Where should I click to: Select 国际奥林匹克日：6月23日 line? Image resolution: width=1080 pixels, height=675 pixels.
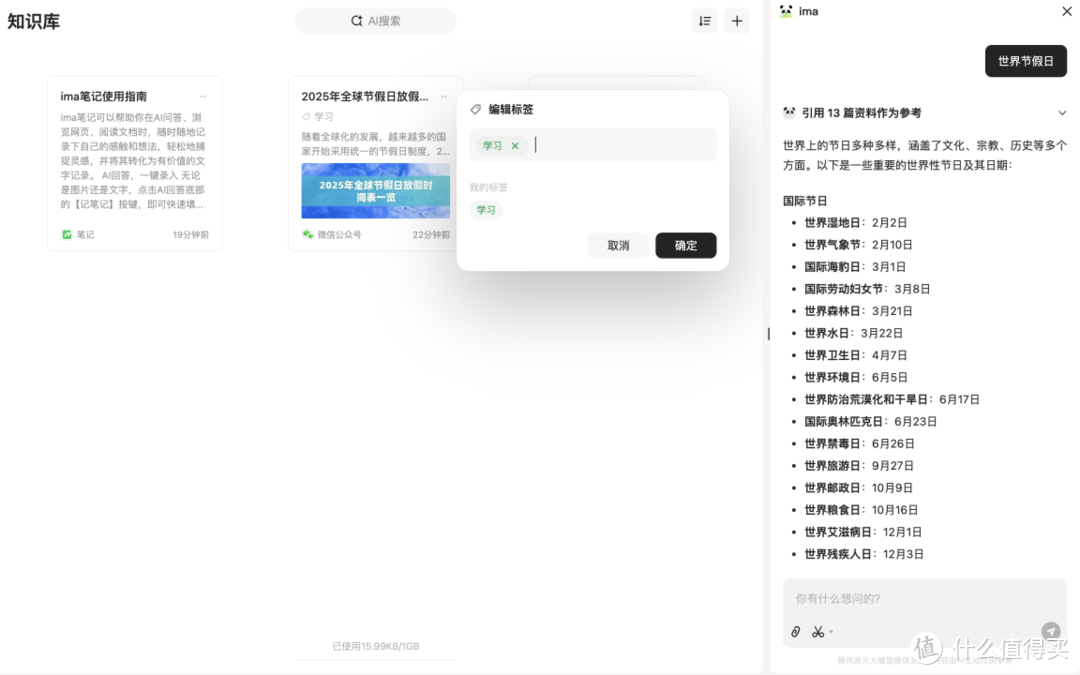click(871, 421)
